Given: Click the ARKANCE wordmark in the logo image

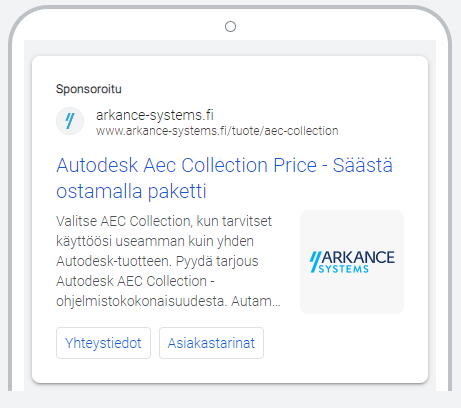Looking at the screenshot, I should [x=358, y=258].
